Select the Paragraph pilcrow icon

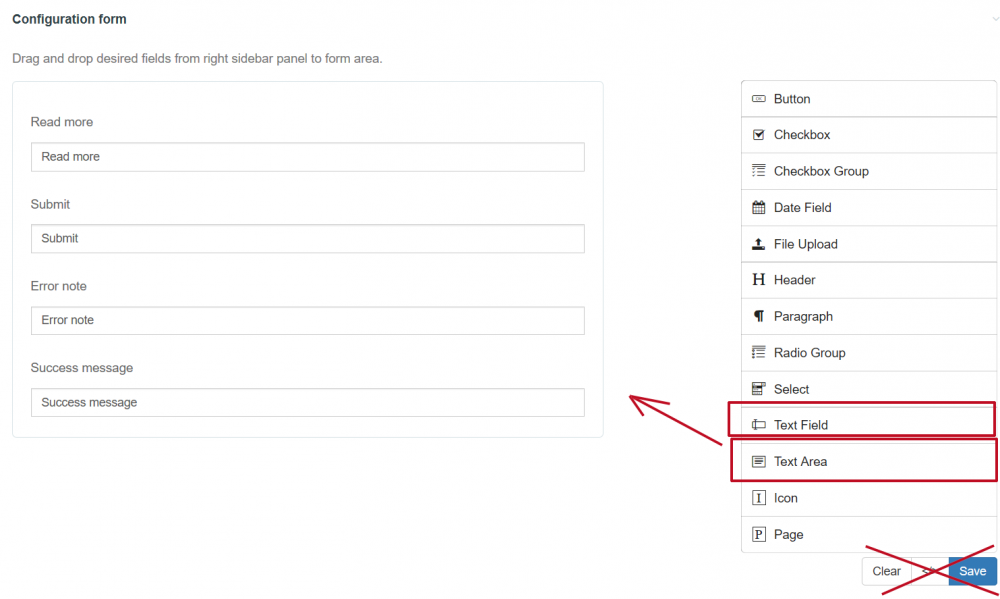pyautogui.click(x=758, y=317)
